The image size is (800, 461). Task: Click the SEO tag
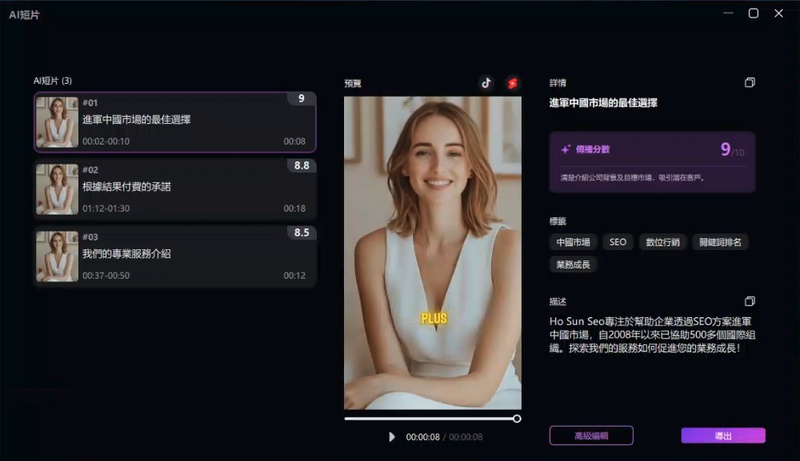pyautogui.click(x=618, y=242)
